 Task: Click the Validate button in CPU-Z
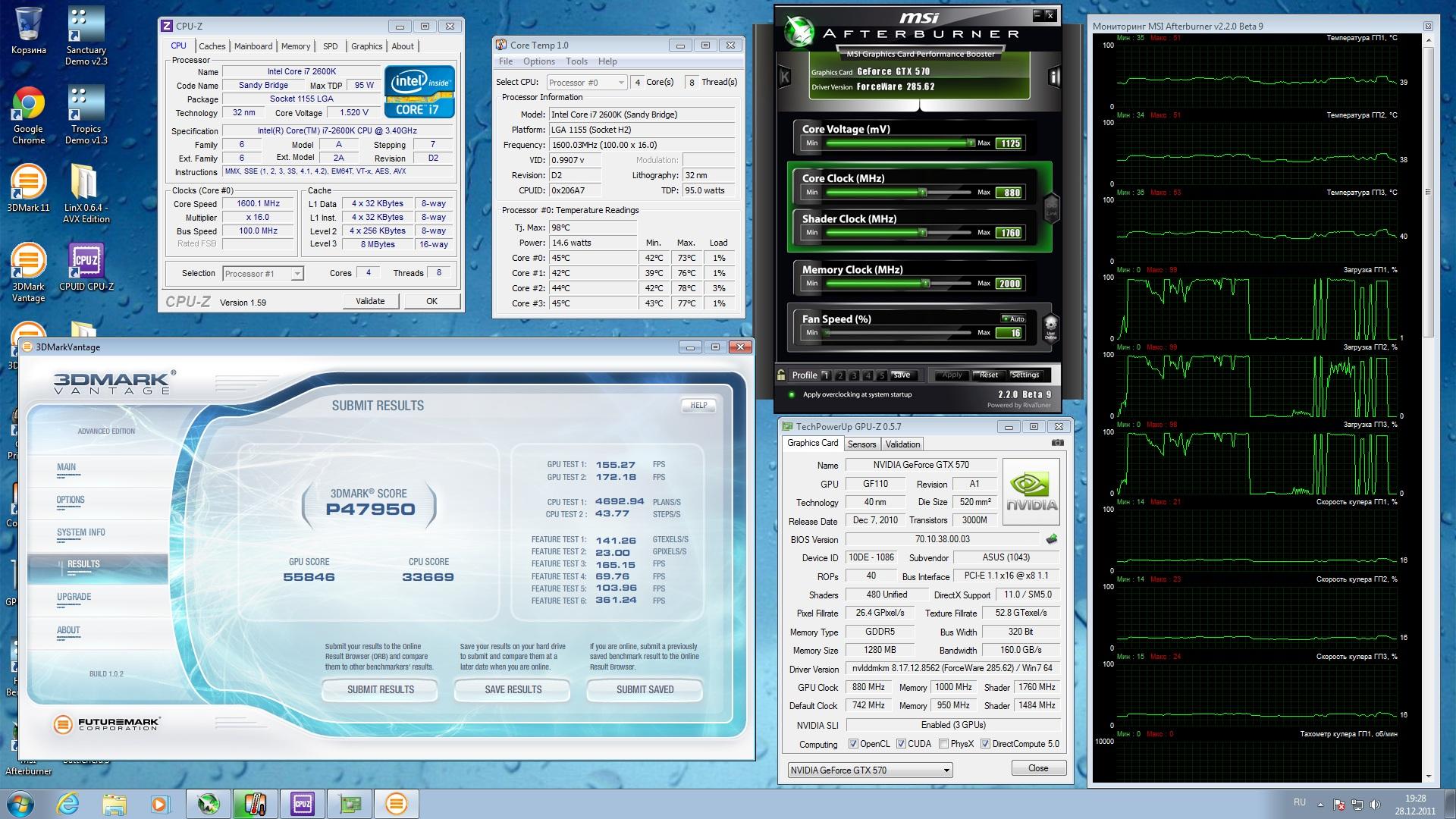point(370,301)
